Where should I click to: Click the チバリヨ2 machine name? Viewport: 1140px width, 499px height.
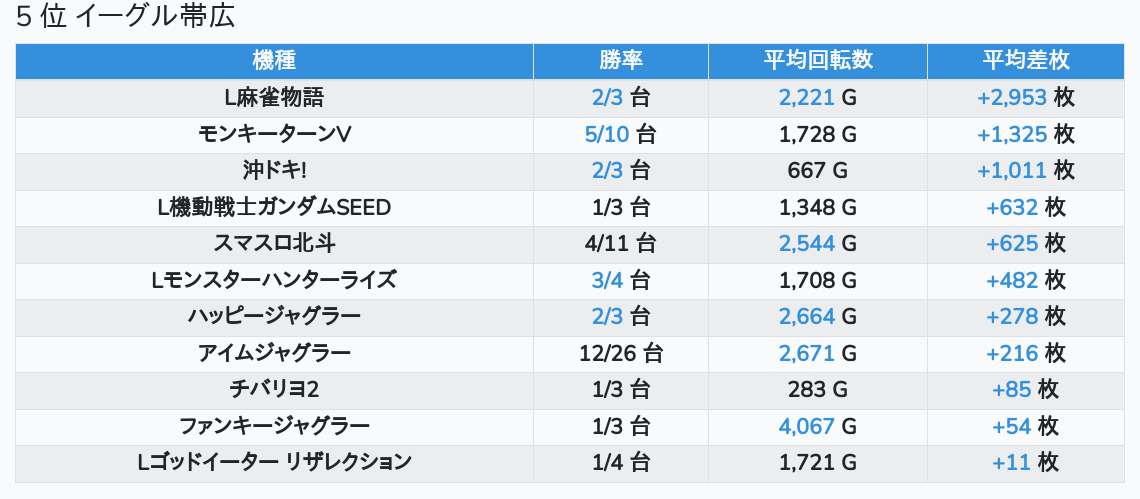click(x=274, y=390)
